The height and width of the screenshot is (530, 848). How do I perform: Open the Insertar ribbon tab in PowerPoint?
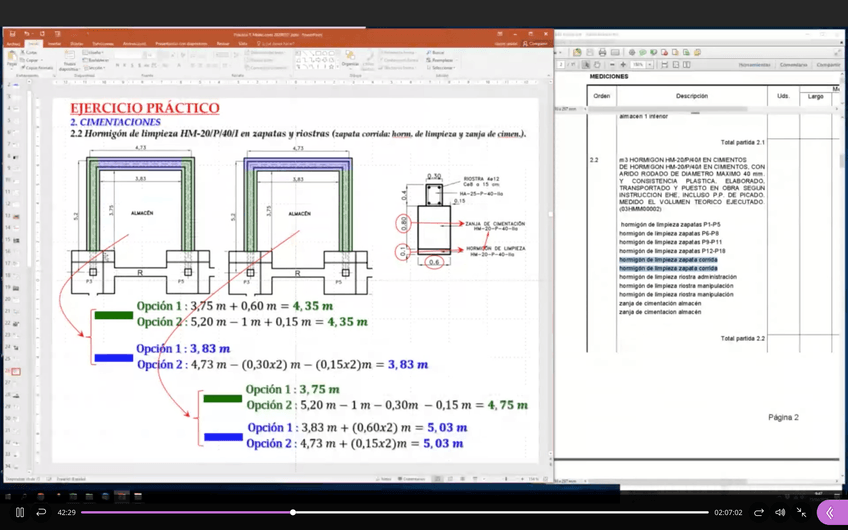(x=54, y=44)
